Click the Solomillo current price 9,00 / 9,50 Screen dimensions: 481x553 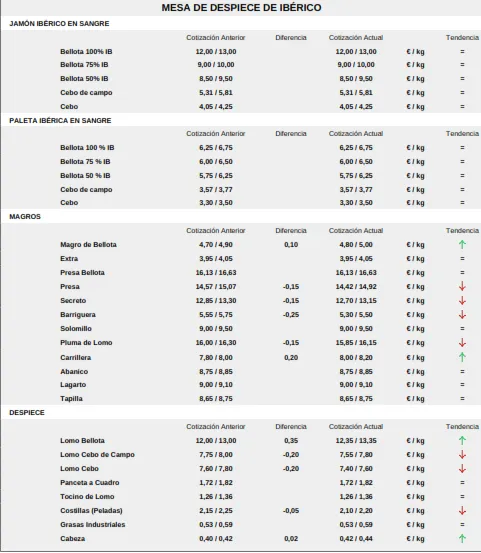(356, 329)
